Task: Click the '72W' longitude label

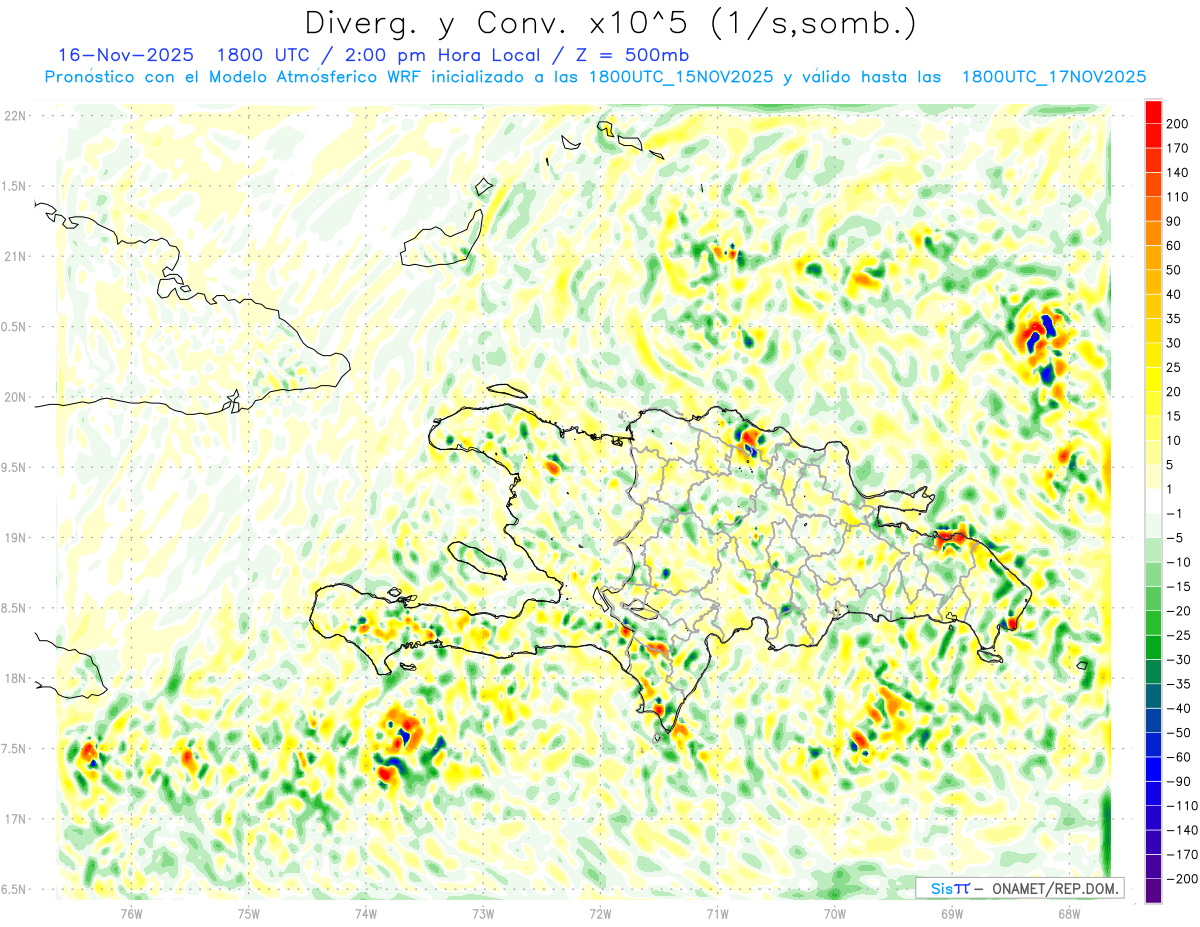Action: point(600,913)
